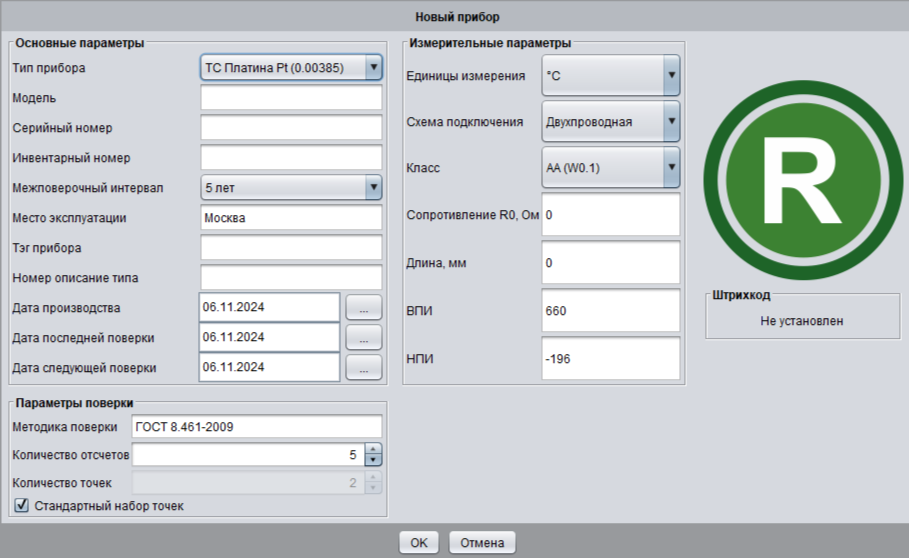Click the Место эксплуатации field with Москва
This screenshot has width=909, height=558.
(291, 217)
